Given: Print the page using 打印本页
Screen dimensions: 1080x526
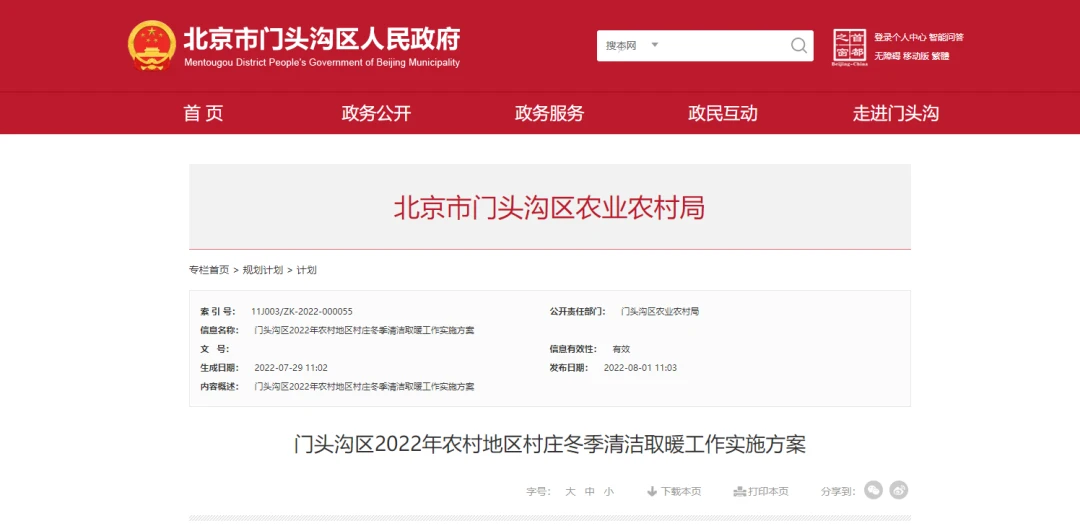Looking at the screenshot, I should pos(761,491).
